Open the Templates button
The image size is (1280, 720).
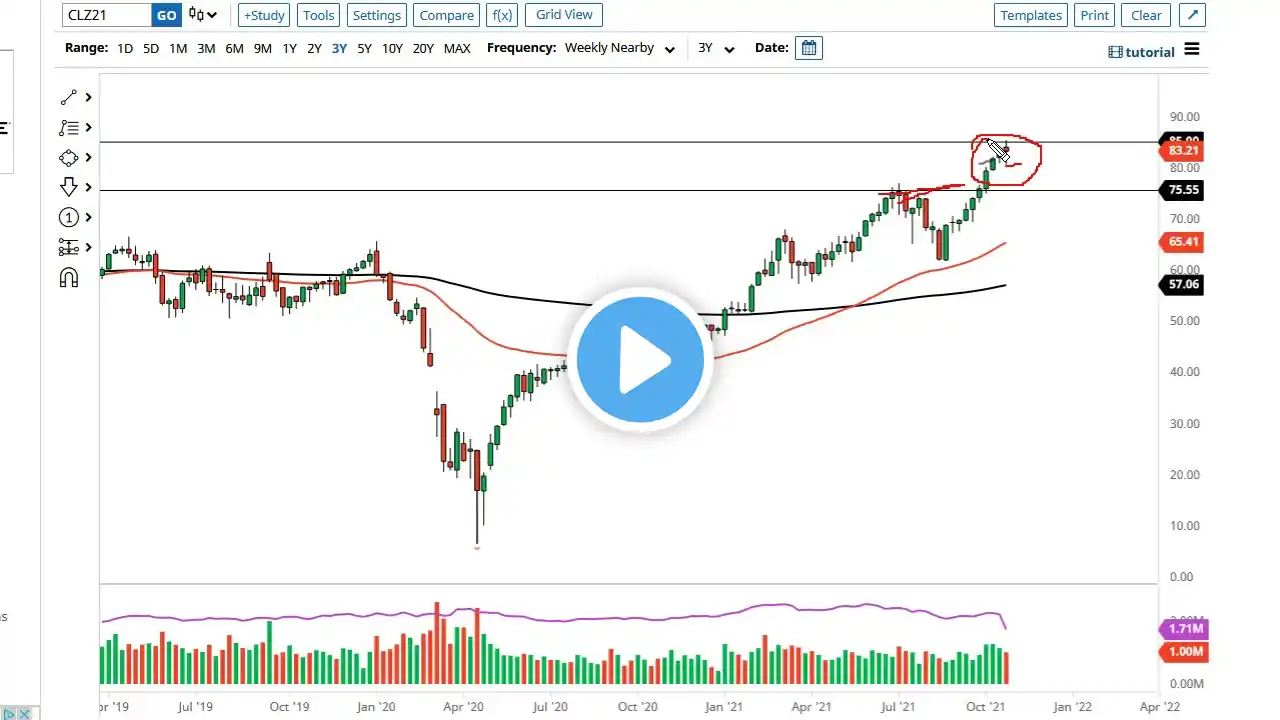pos(1031,15)
